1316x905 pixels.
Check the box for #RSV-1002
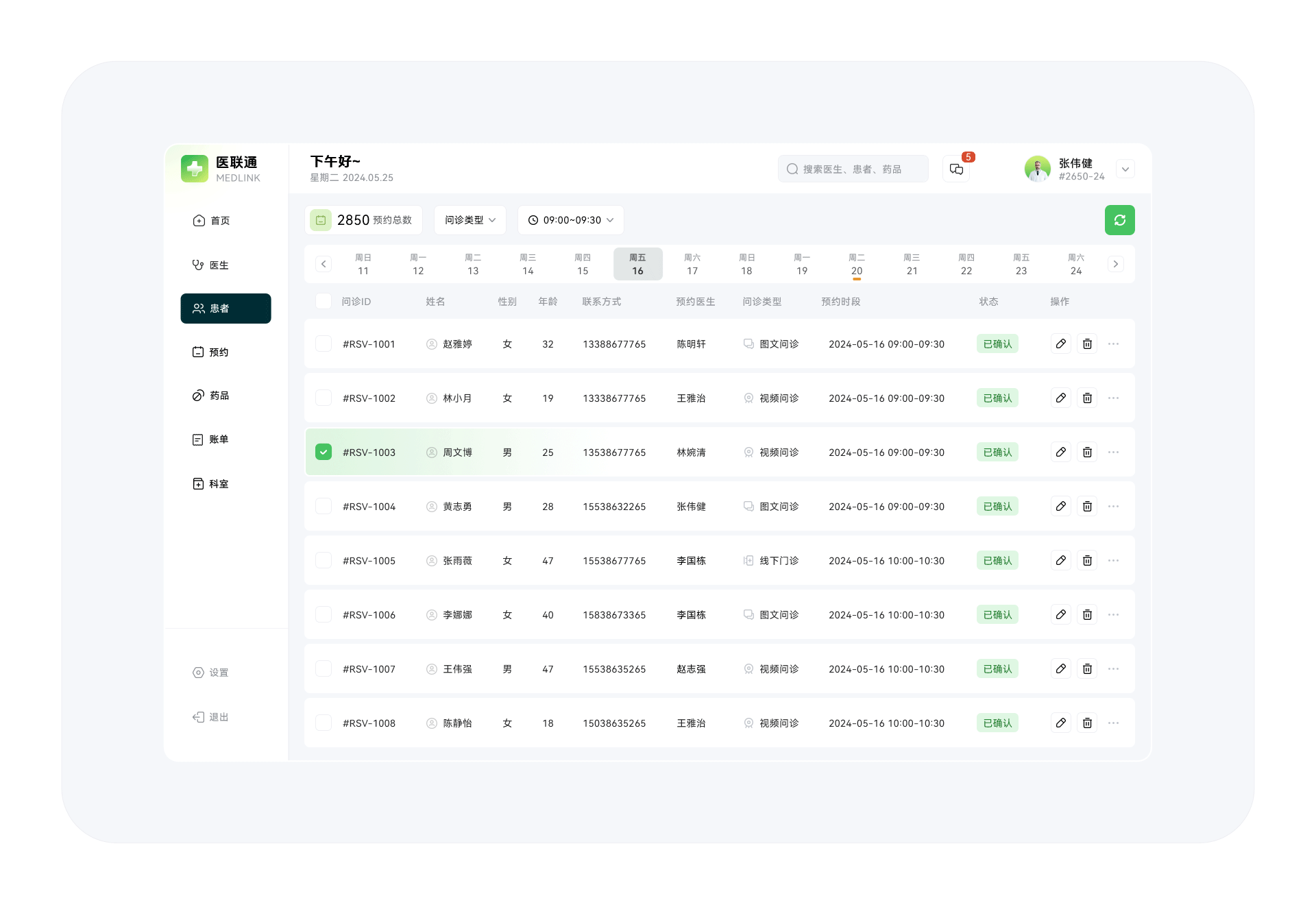pos(324,398)
